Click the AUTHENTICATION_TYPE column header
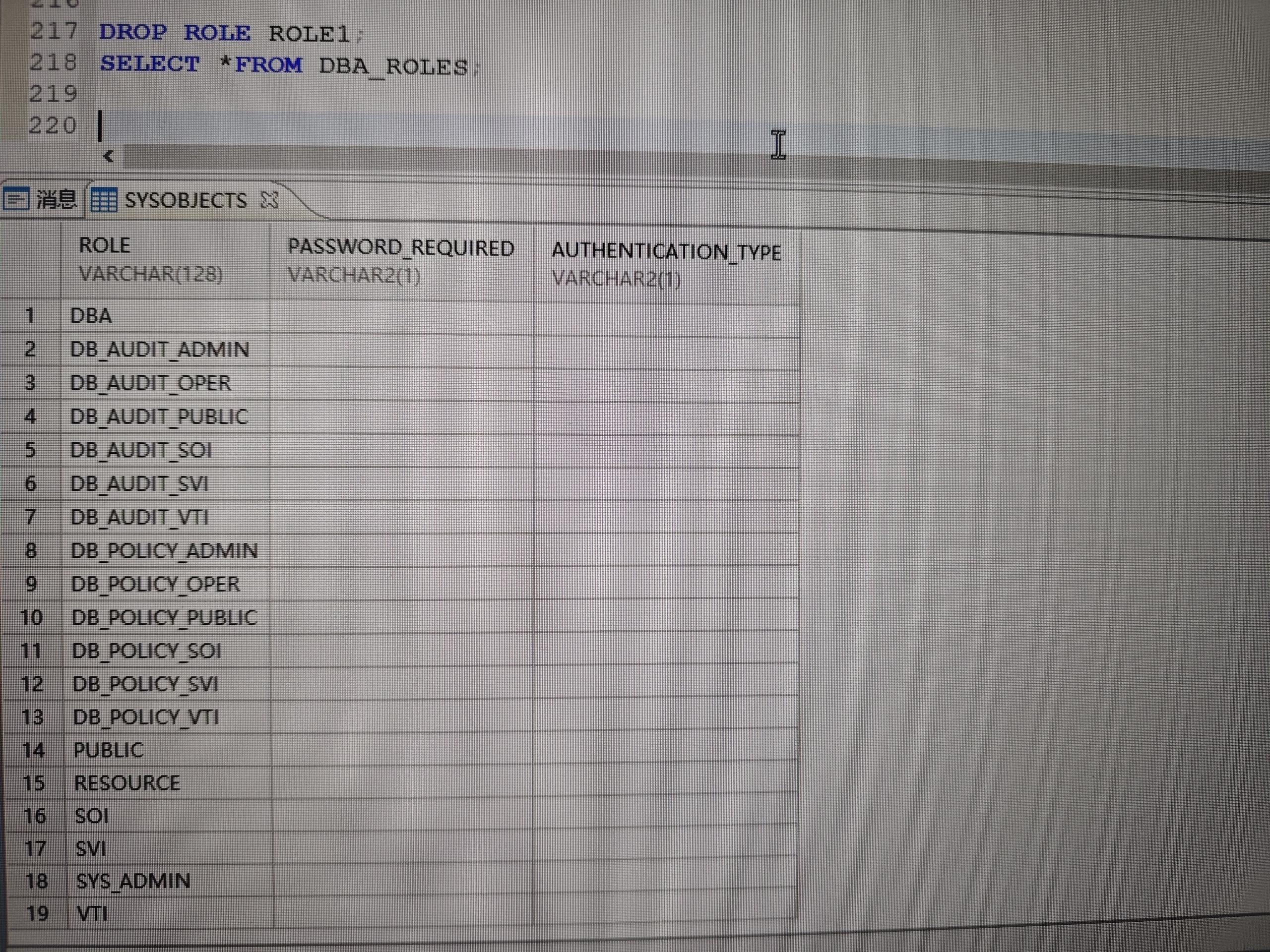This screenshot has height=952, width=1270. [x=667, y=265]
